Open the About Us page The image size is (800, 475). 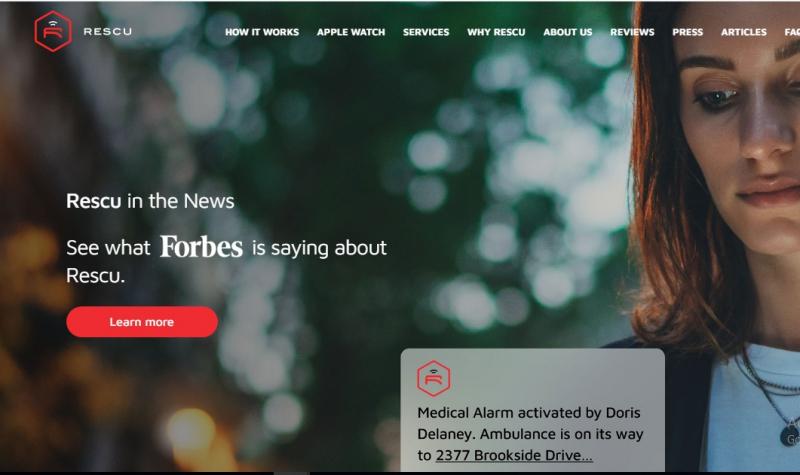coord(568,32)
